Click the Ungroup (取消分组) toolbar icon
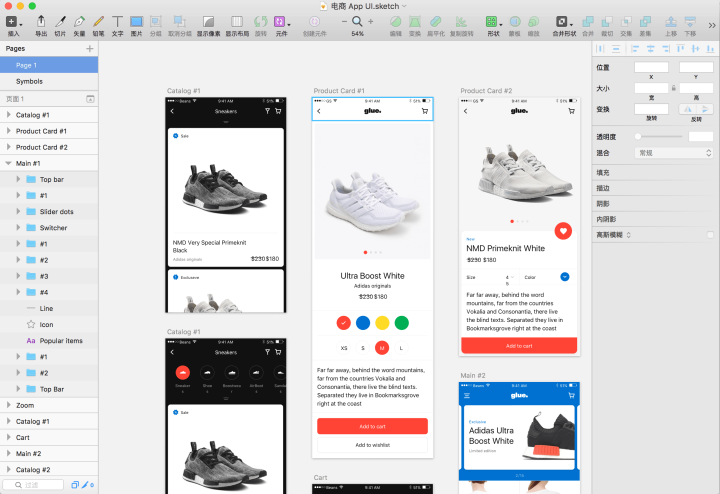The image size is (720, 494). 179,22
